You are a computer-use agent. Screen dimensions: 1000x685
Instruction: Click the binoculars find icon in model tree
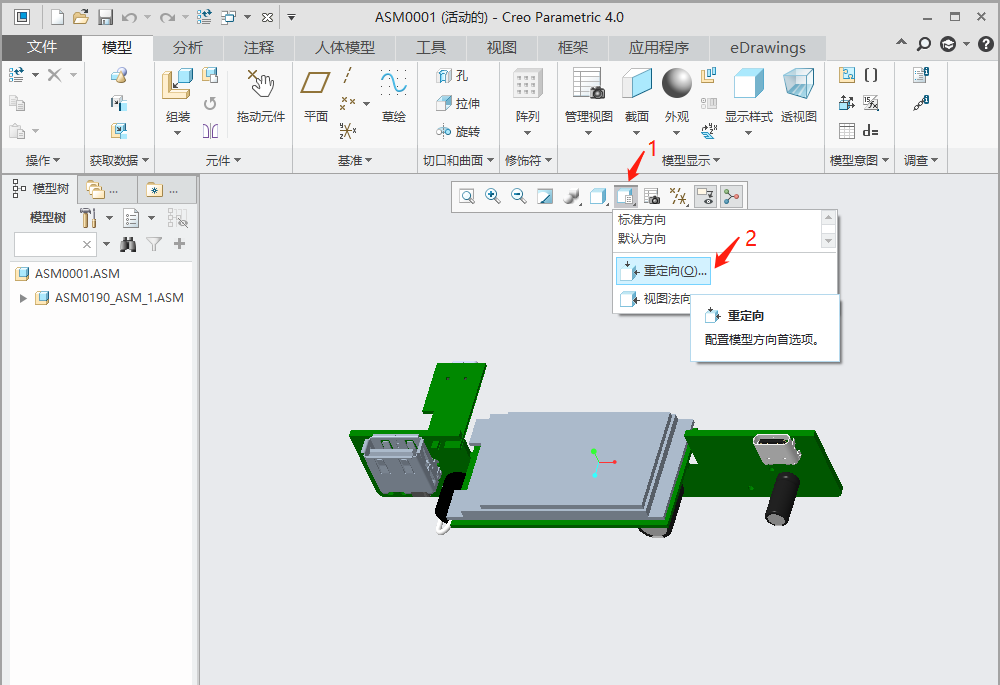click(x=128, y=244)
